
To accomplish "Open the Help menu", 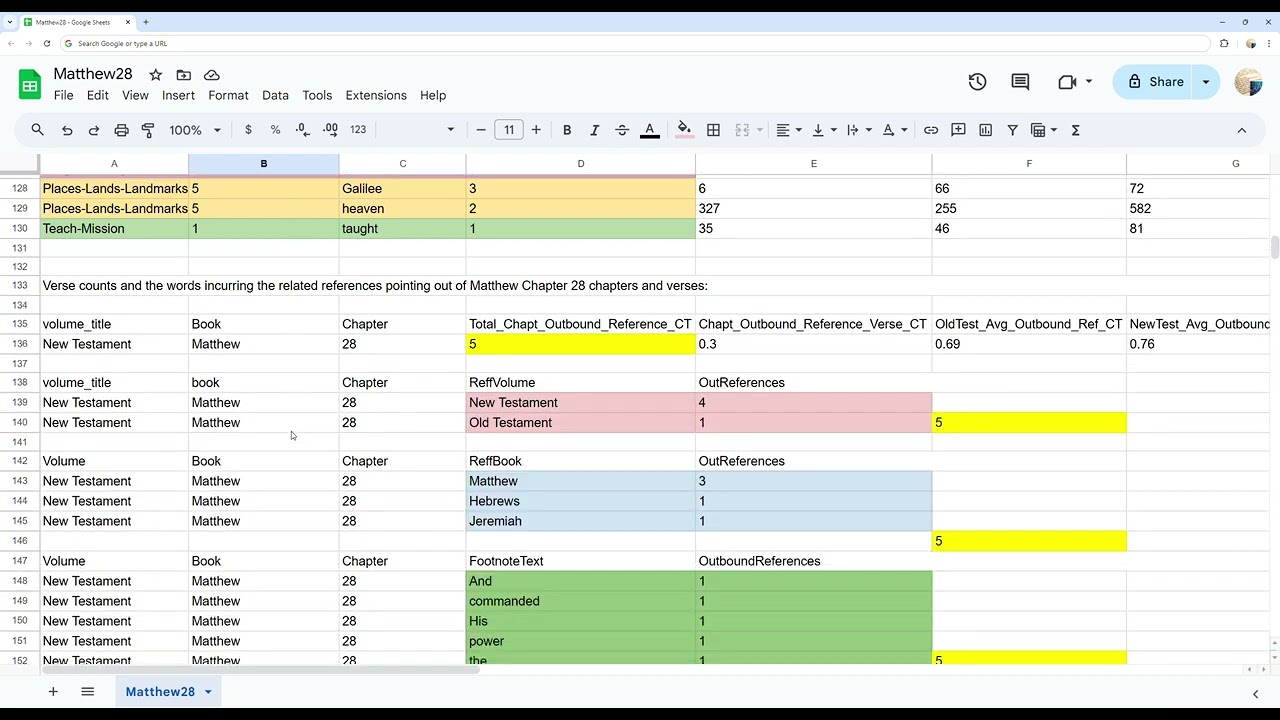I will 433,95.
